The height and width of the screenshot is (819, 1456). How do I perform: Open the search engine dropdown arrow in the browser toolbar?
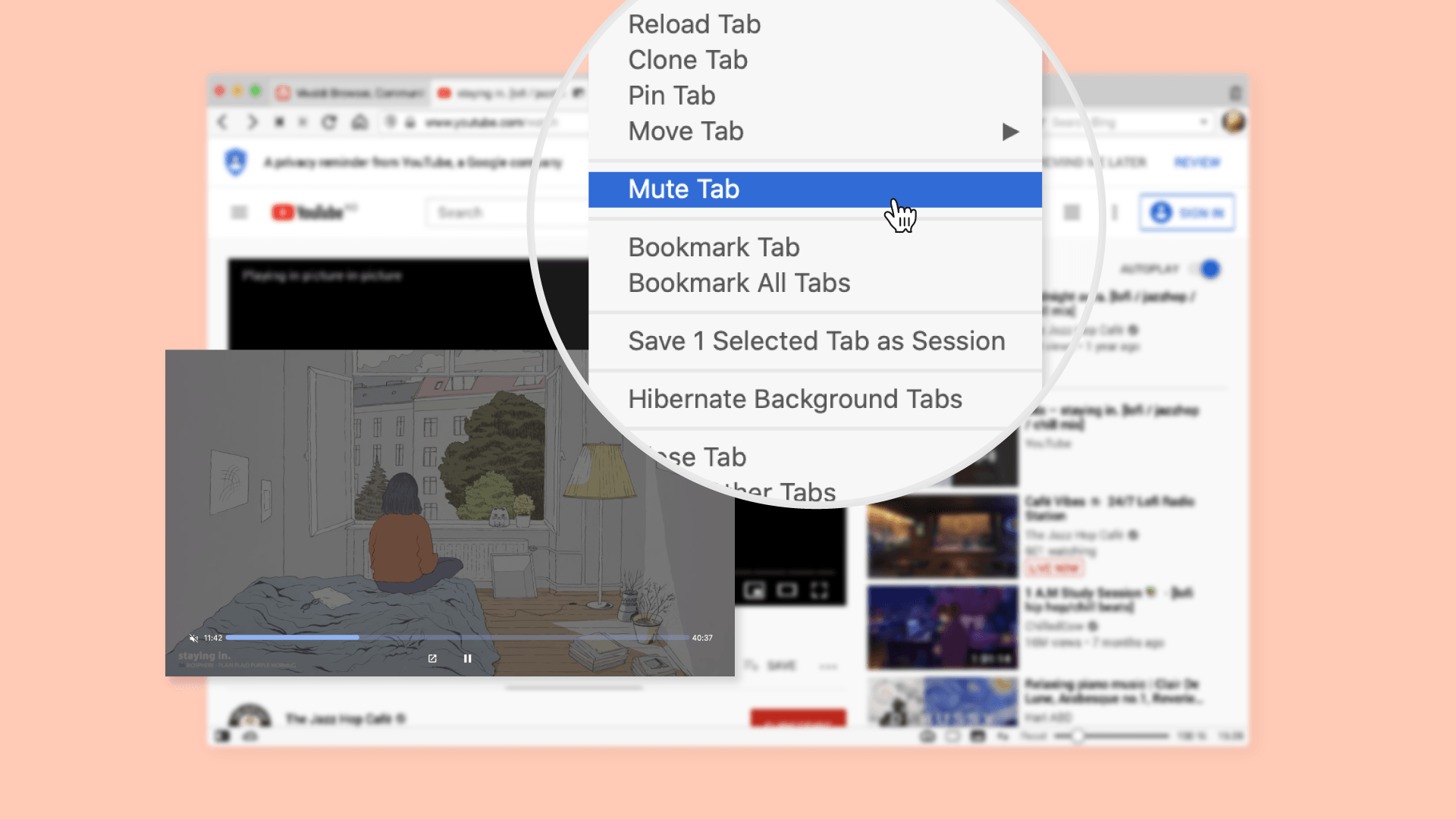[1203, 122]
